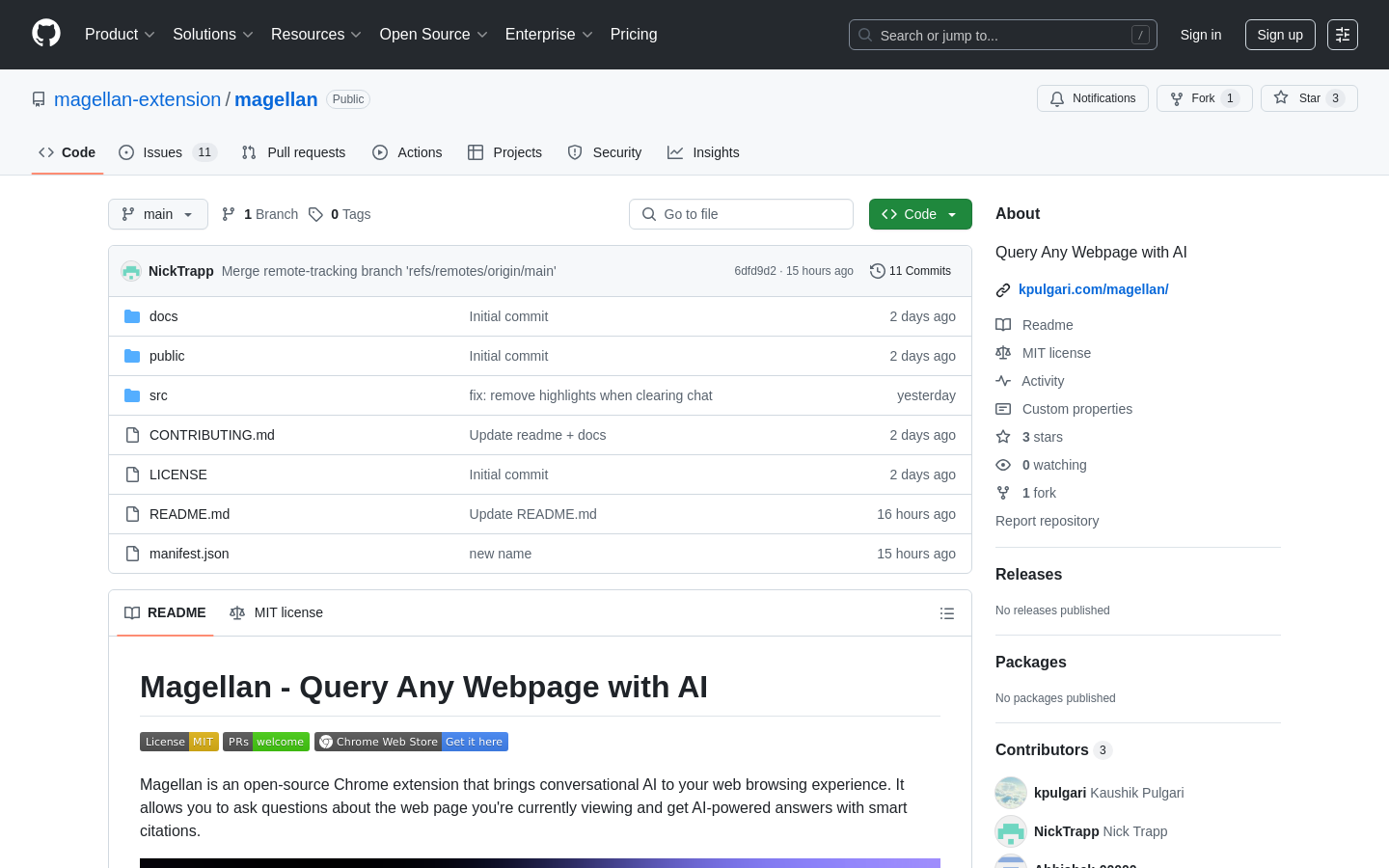The width and height of the screenshot is (1389, 868).
Task: Switch to the Issues tab
Action: pyautogui.click(x=168, y=152)
